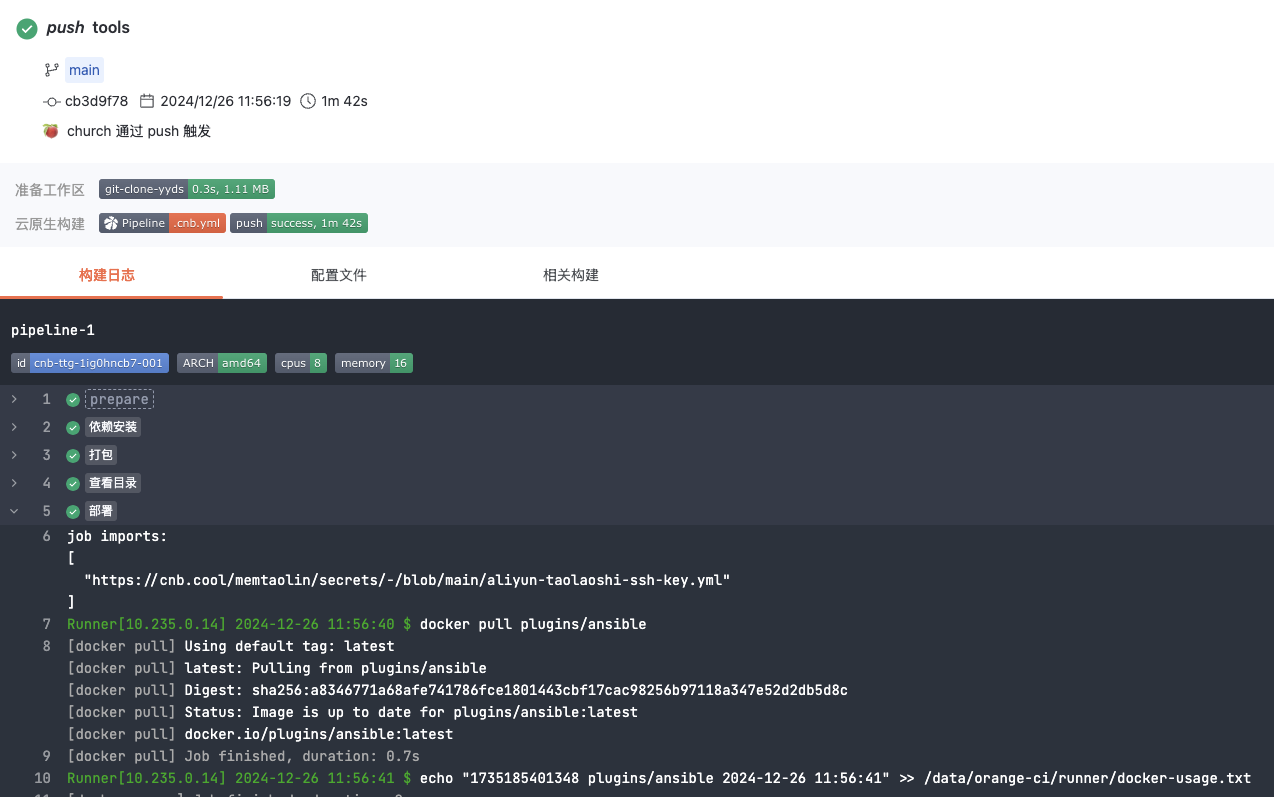Click the green check icon on prepare step
The width and height of the screenshot is (1274, 797).
tap(73, 400)
